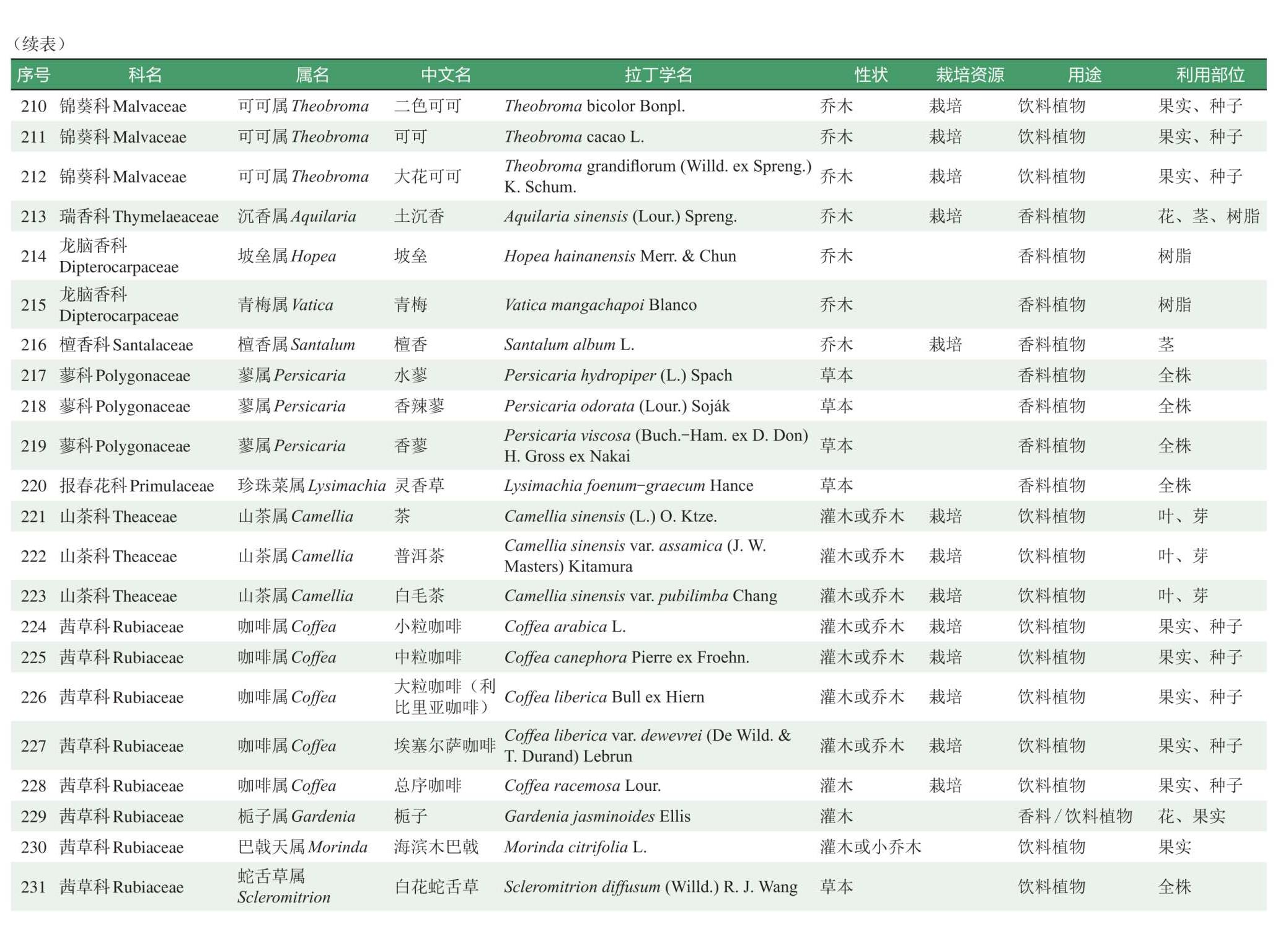This screenshot has width=1283, height=952.
Task: Click the 性状 column header
Action: click(x=871, y=75)
